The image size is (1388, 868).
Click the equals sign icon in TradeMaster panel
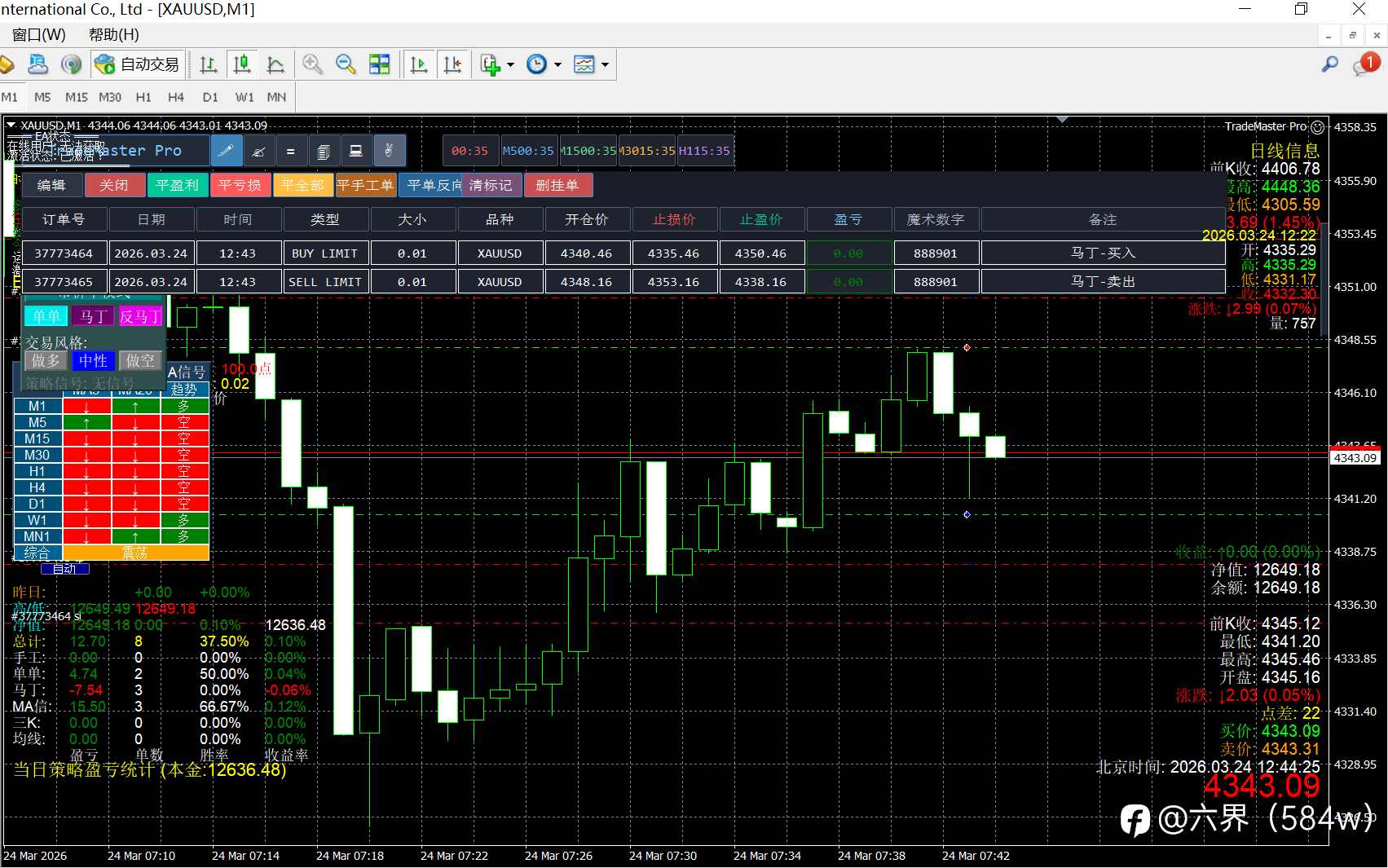point(291,151)
